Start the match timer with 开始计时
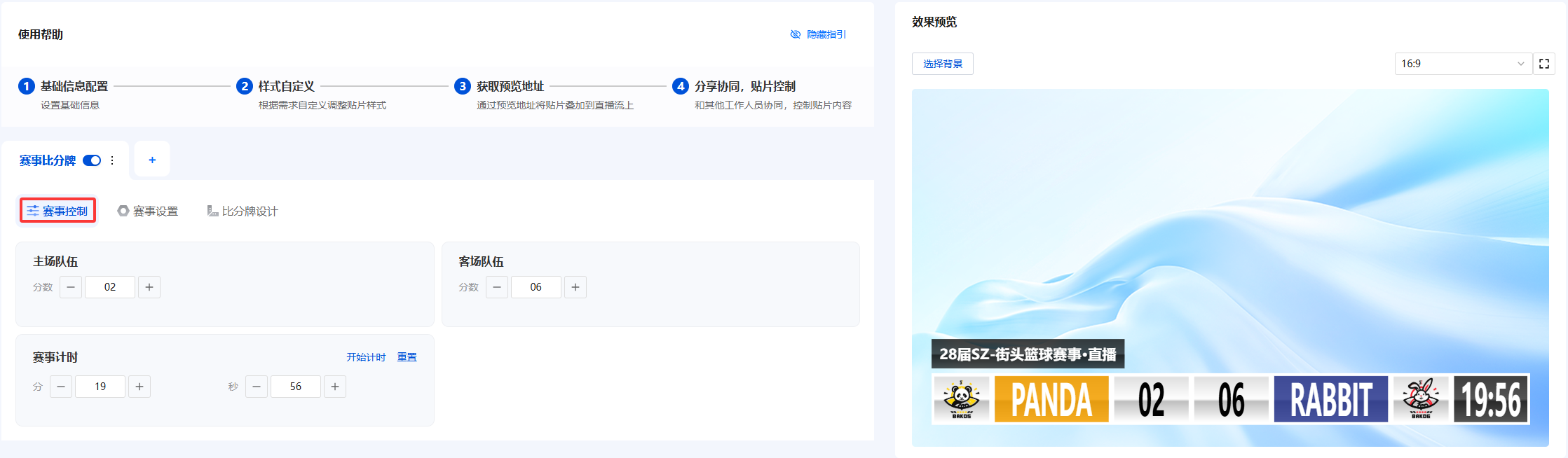This screenshot has width=1568, height=458. [366, 357]
